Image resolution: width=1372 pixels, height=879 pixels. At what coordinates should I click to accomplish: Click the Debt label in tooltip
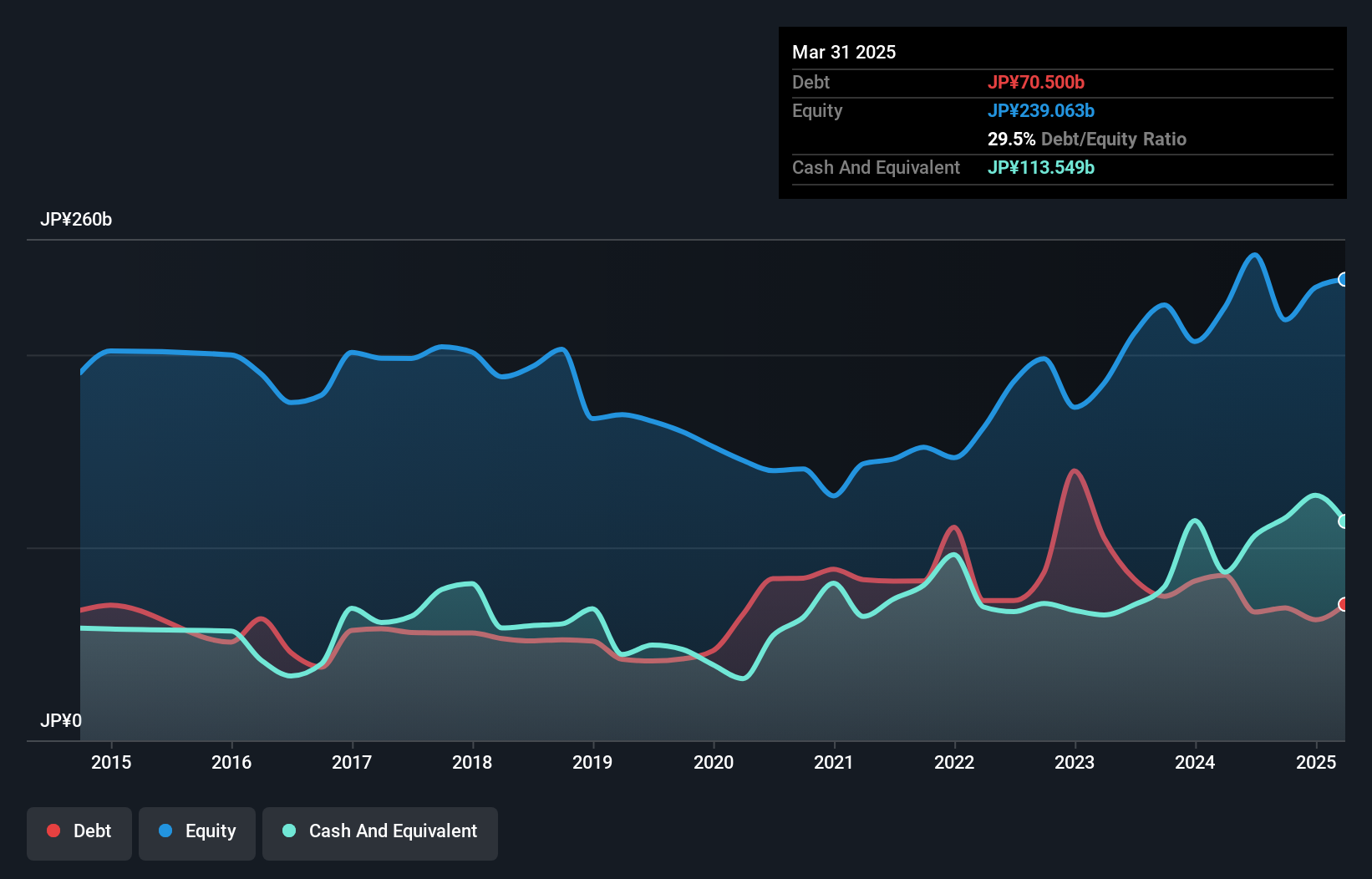tap(811, 82)
